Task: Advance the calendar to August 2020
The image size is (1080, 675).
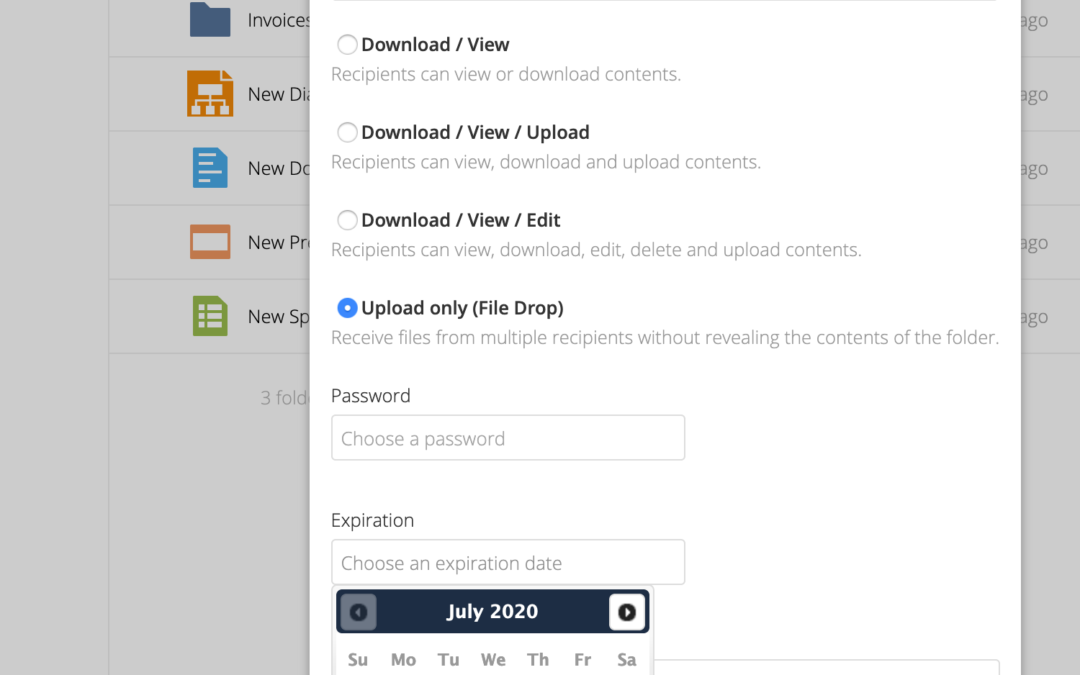Action: [x=628, y=611]
